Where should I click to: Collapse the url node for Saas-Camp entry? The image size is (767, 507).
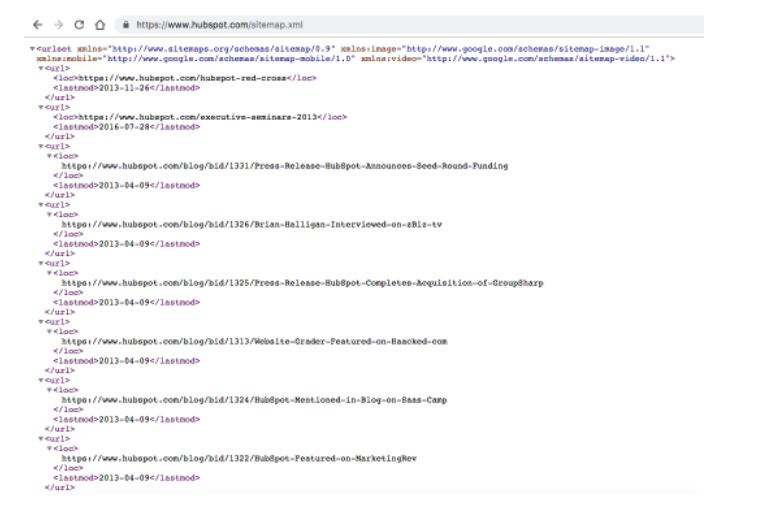[41, 380]
